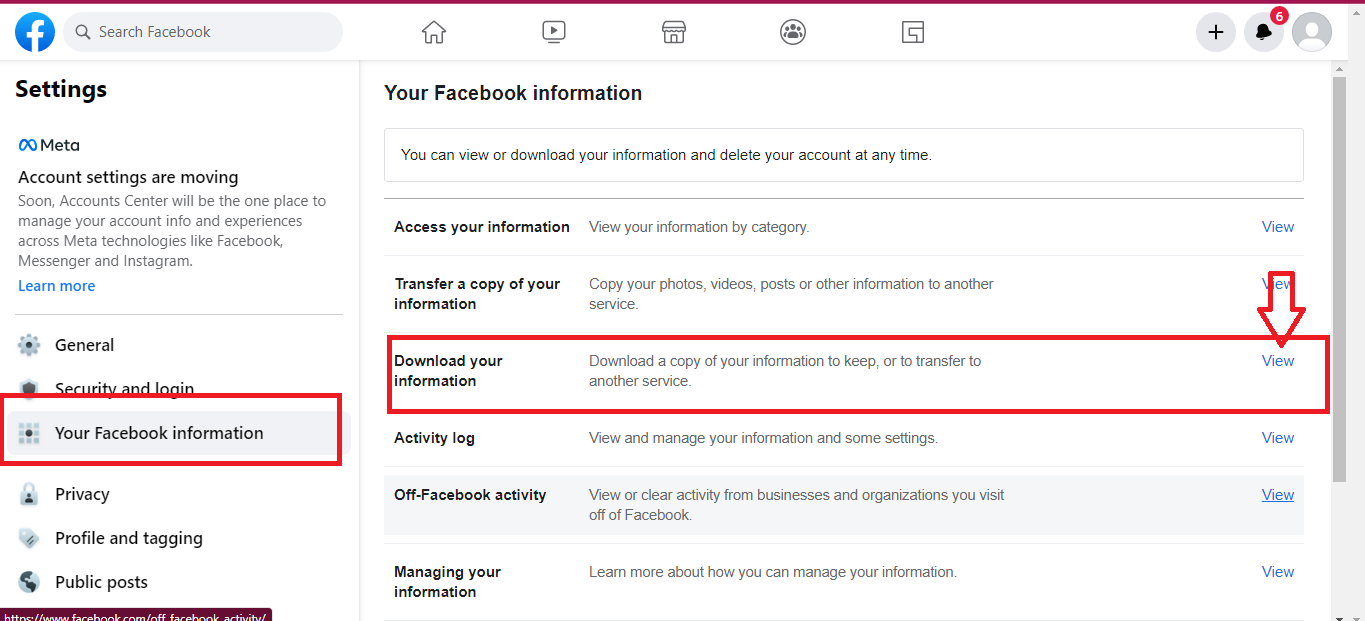Open the profile avatar account menu
This screenshot has height=621, width=1365.
[x=1312, y=32]
